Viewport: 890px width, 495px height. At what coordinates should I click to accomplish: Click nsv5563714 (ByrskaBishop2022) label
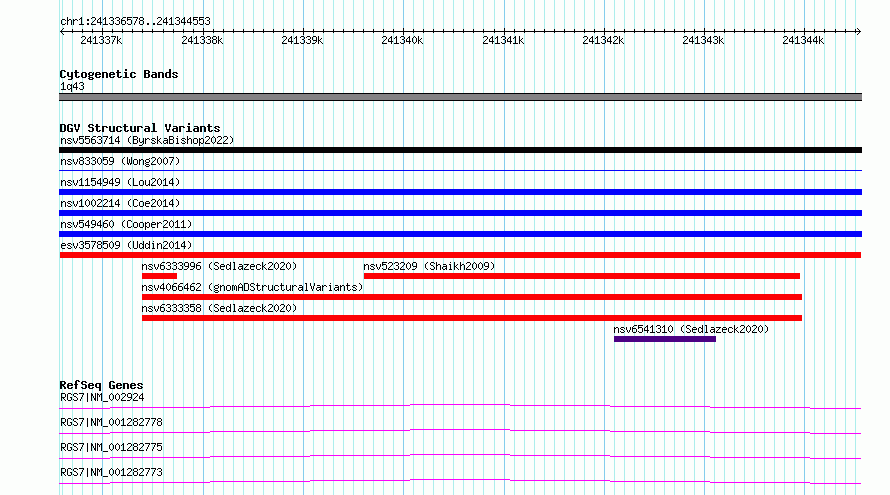147,140
